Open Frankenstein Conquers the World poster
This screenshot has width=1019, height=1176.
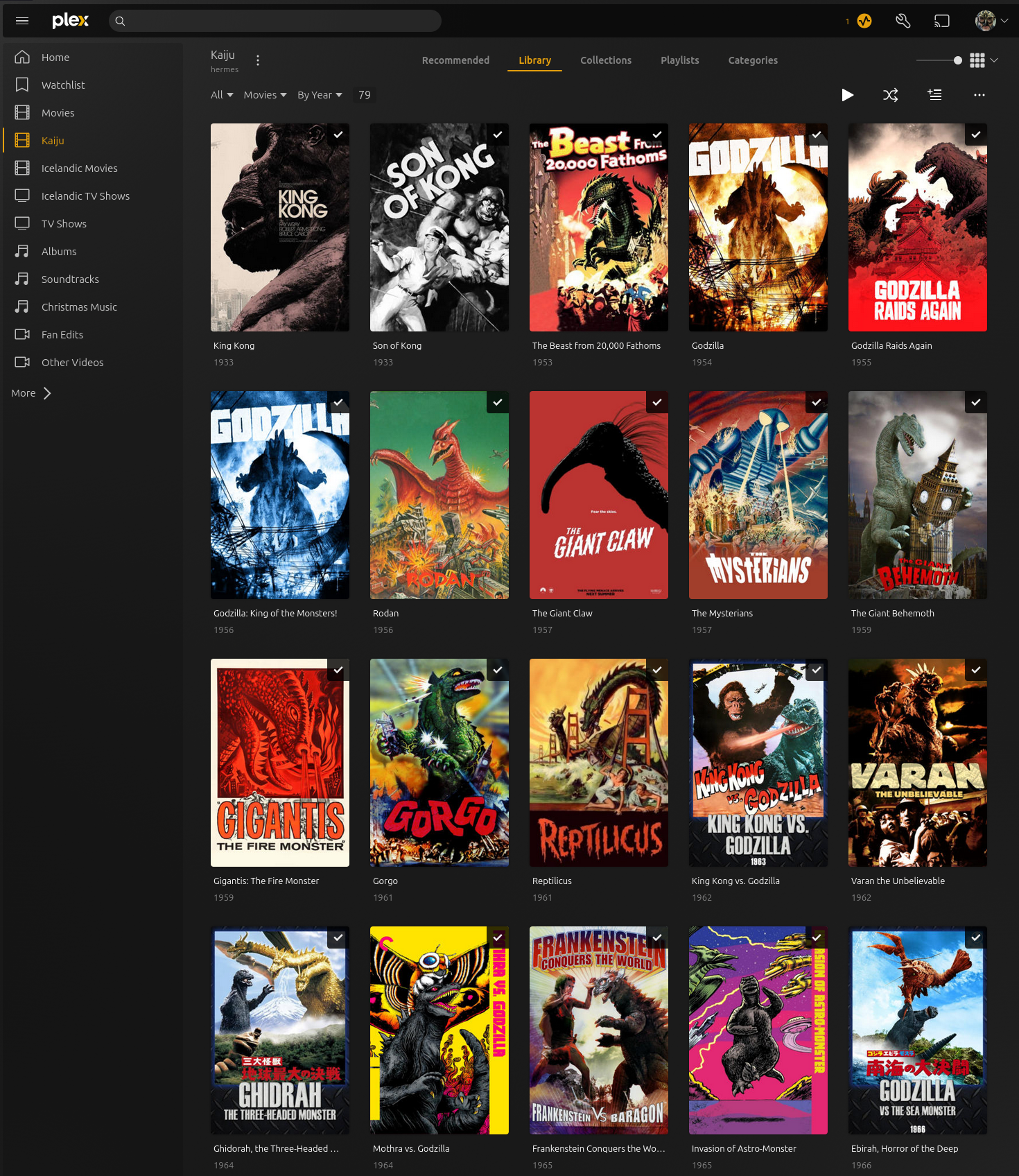pos(599,1030)
